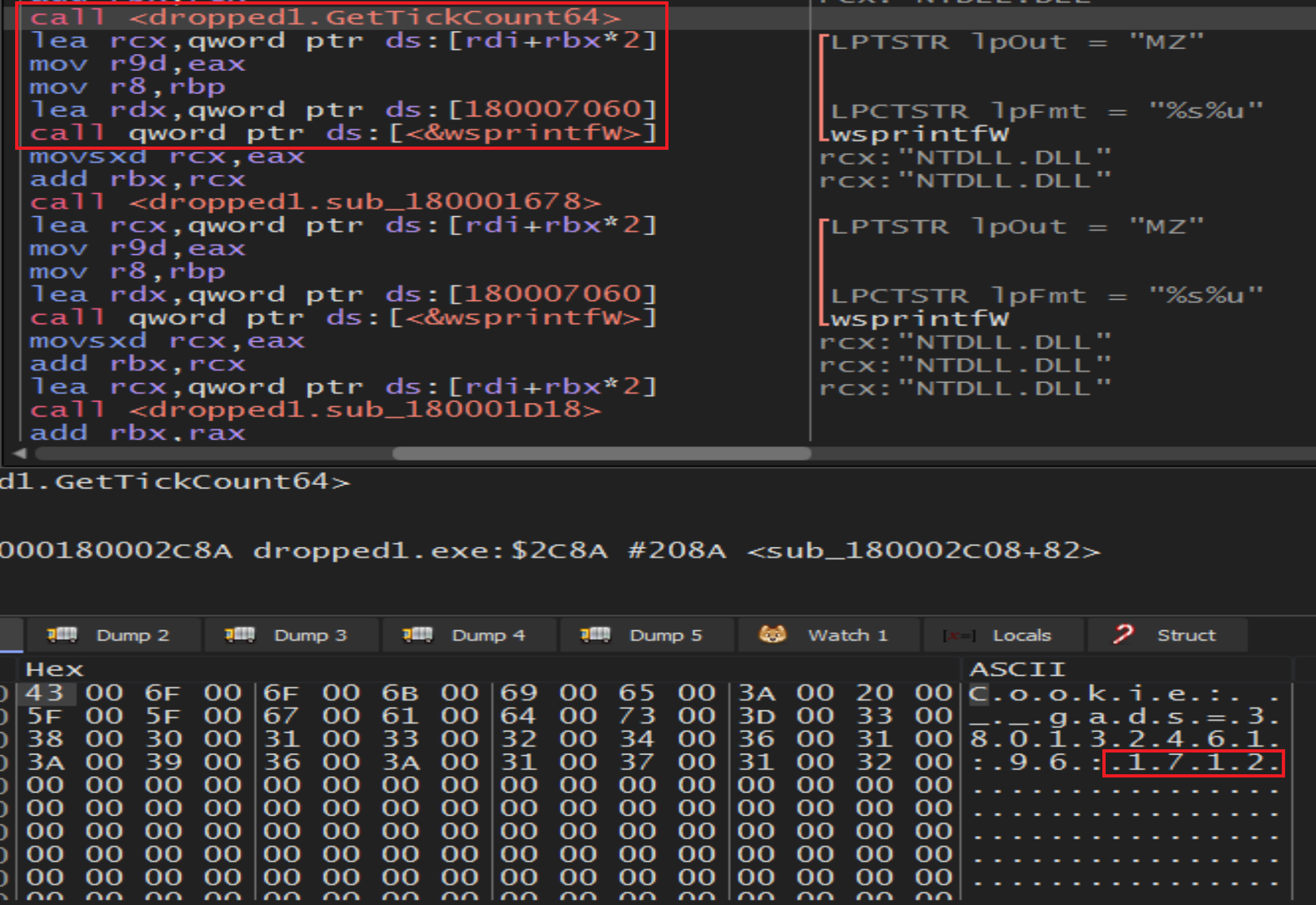Click the Watch 1 dog icon

[x=772, y=634]
